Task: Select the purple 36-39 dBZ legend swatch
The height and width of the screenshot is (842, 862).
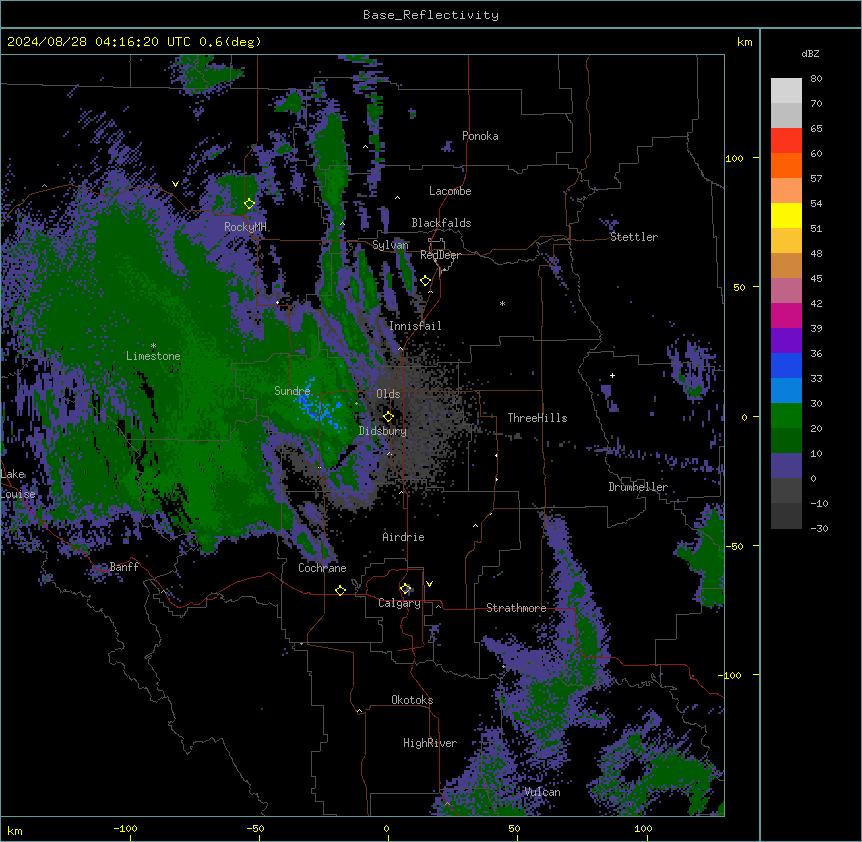Action: 786,341
